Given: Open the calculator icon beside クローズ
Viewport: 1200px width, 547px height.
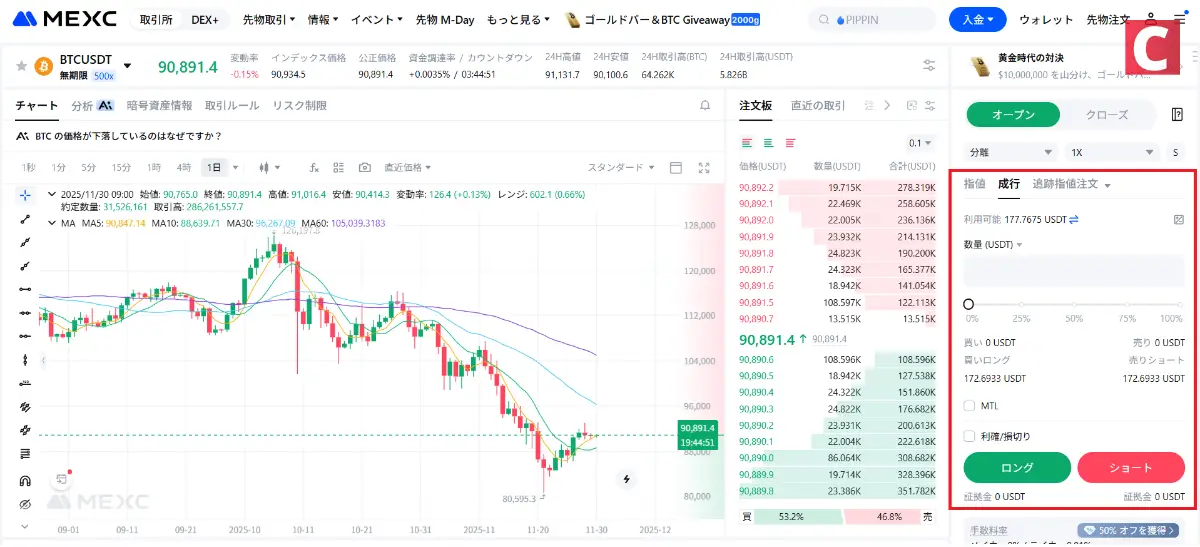Looking at the screenshot, I should point(1177,115).
